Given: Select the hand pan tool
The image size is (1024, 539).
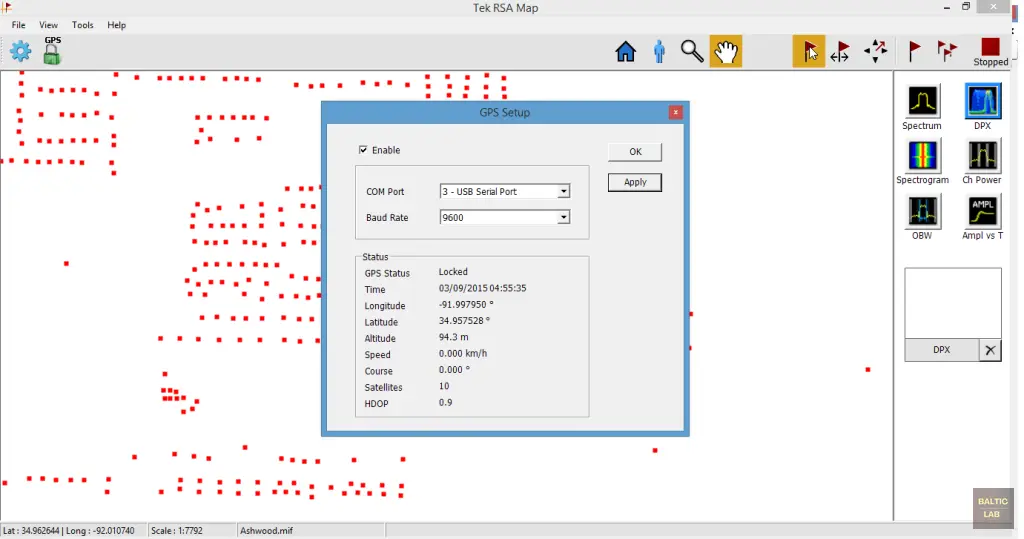Looking at the screenshot, I should 726,51.
